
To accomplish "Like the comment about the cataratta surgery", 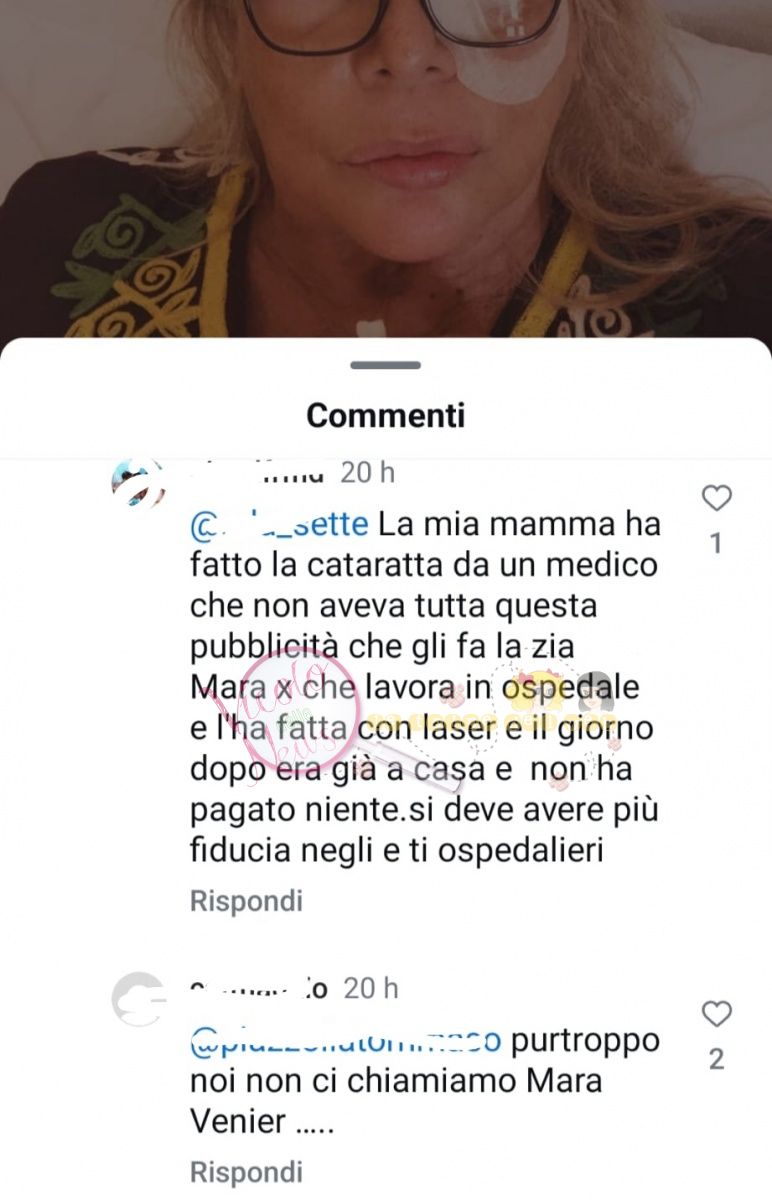I will coord(716,498).
